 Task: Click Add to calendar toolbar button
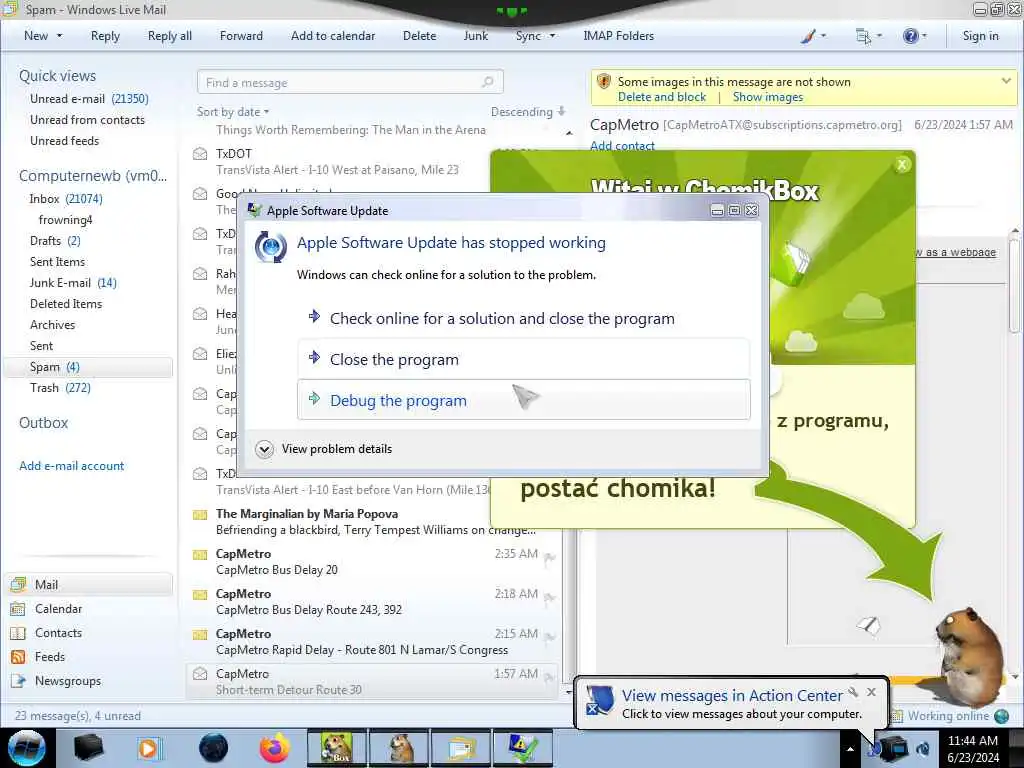333,36
